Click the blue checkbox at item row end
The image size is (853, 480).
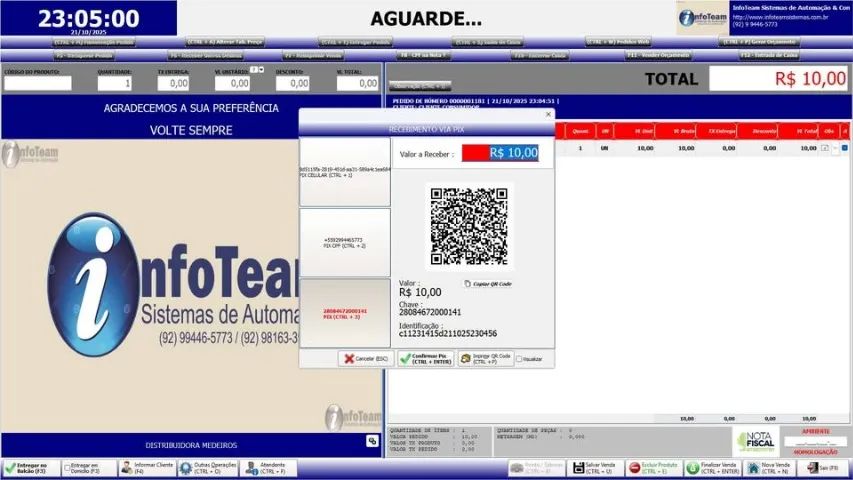tap(845, 147)
